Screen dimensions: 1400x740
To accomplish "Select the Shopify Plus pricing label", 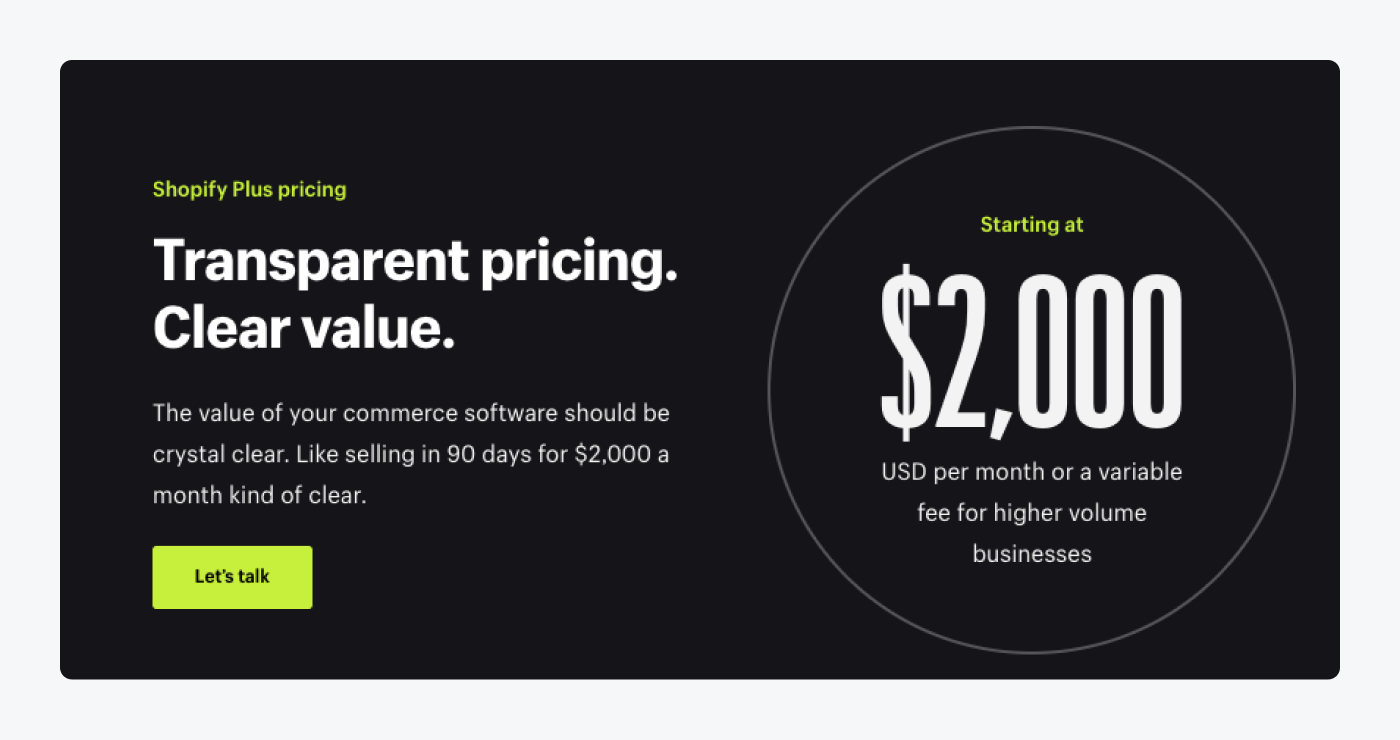I will pos(249,189).
